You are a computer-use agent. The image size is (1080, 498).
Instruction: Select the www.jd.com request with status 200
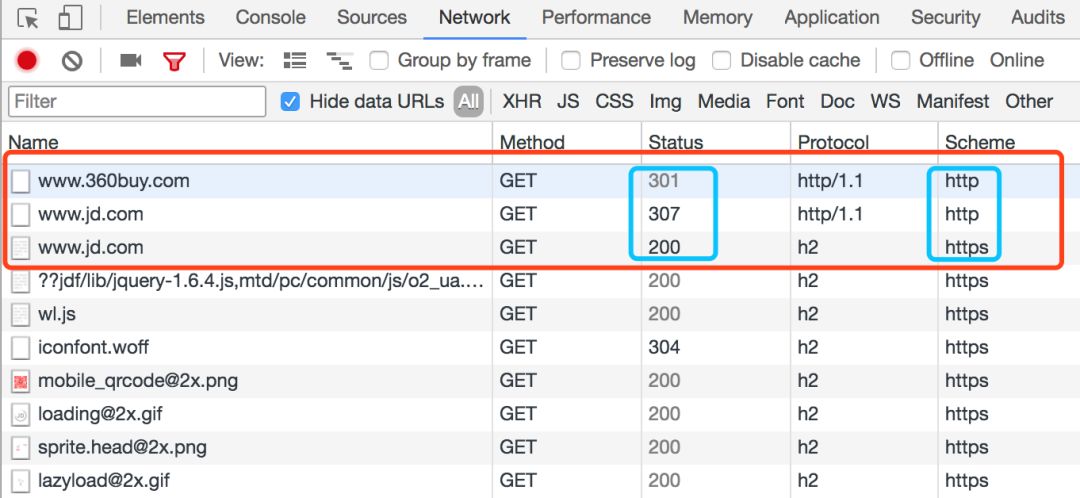click(90, 248)
